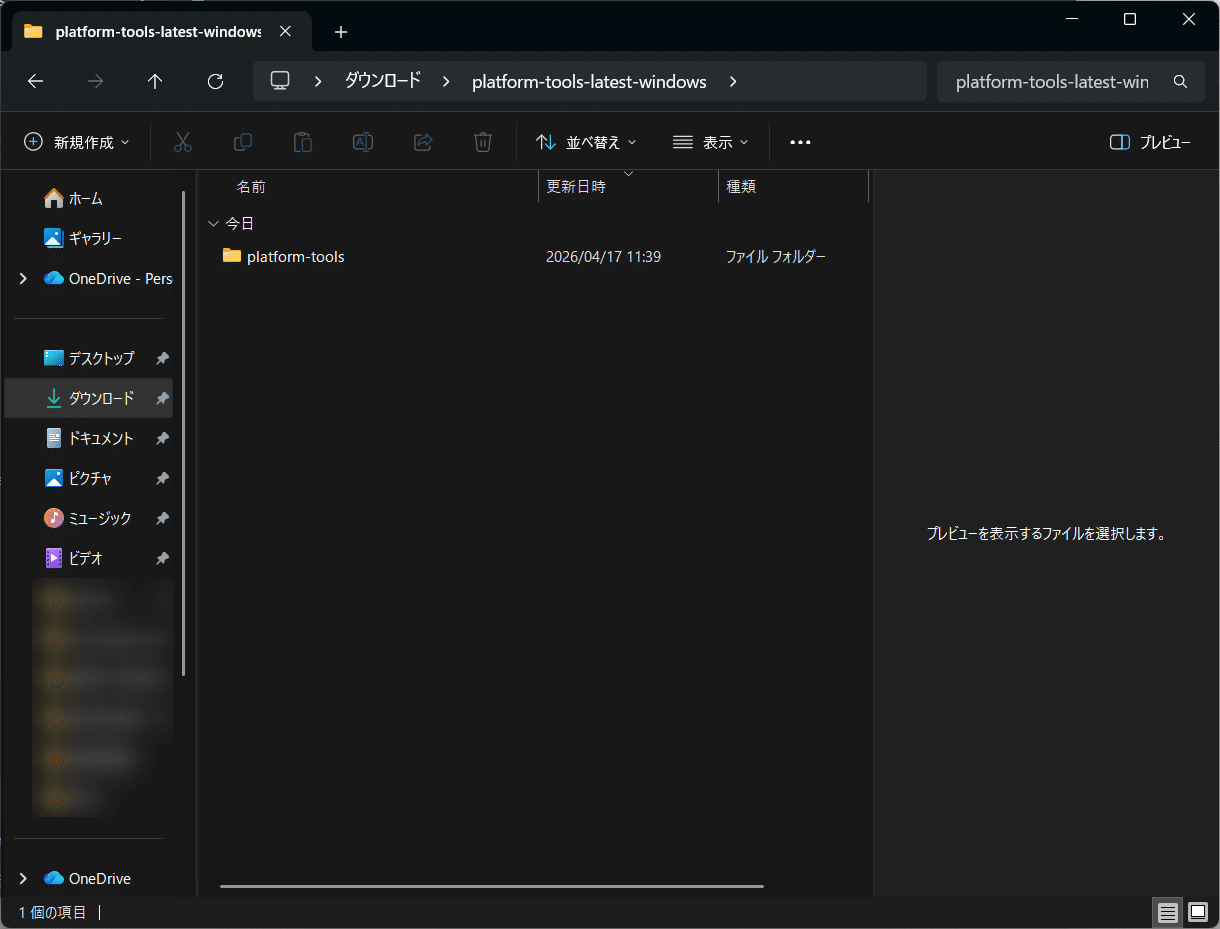Refresh the current folder view

click(x=215, y=82)
